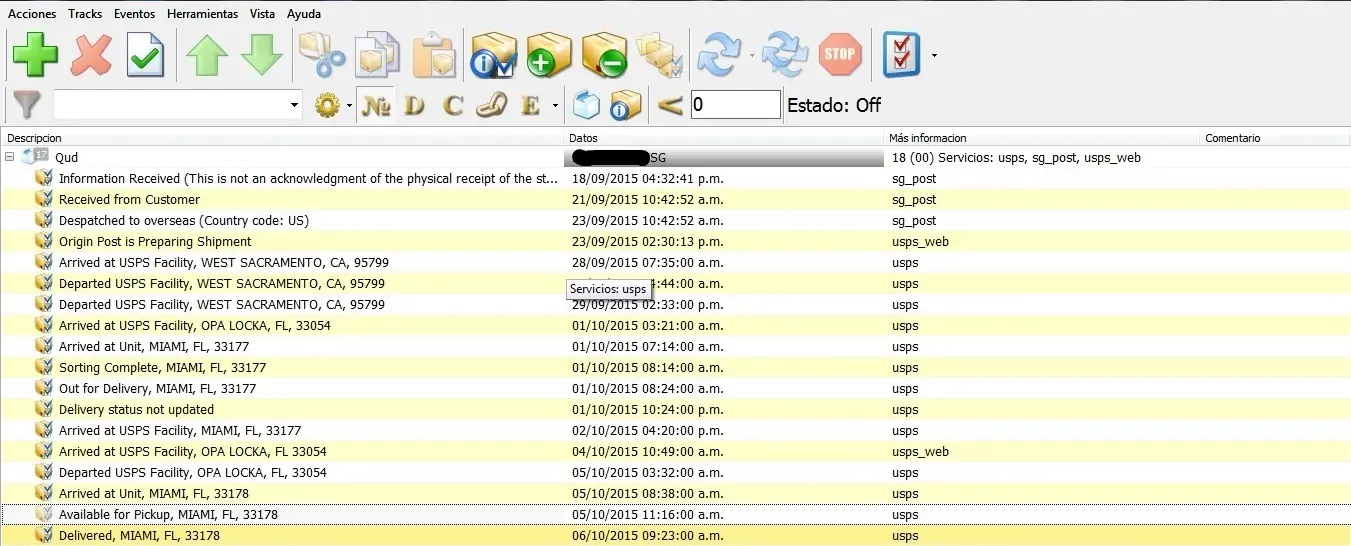
Task: Click the clipboard paste package icon
Action: [434, 54]
